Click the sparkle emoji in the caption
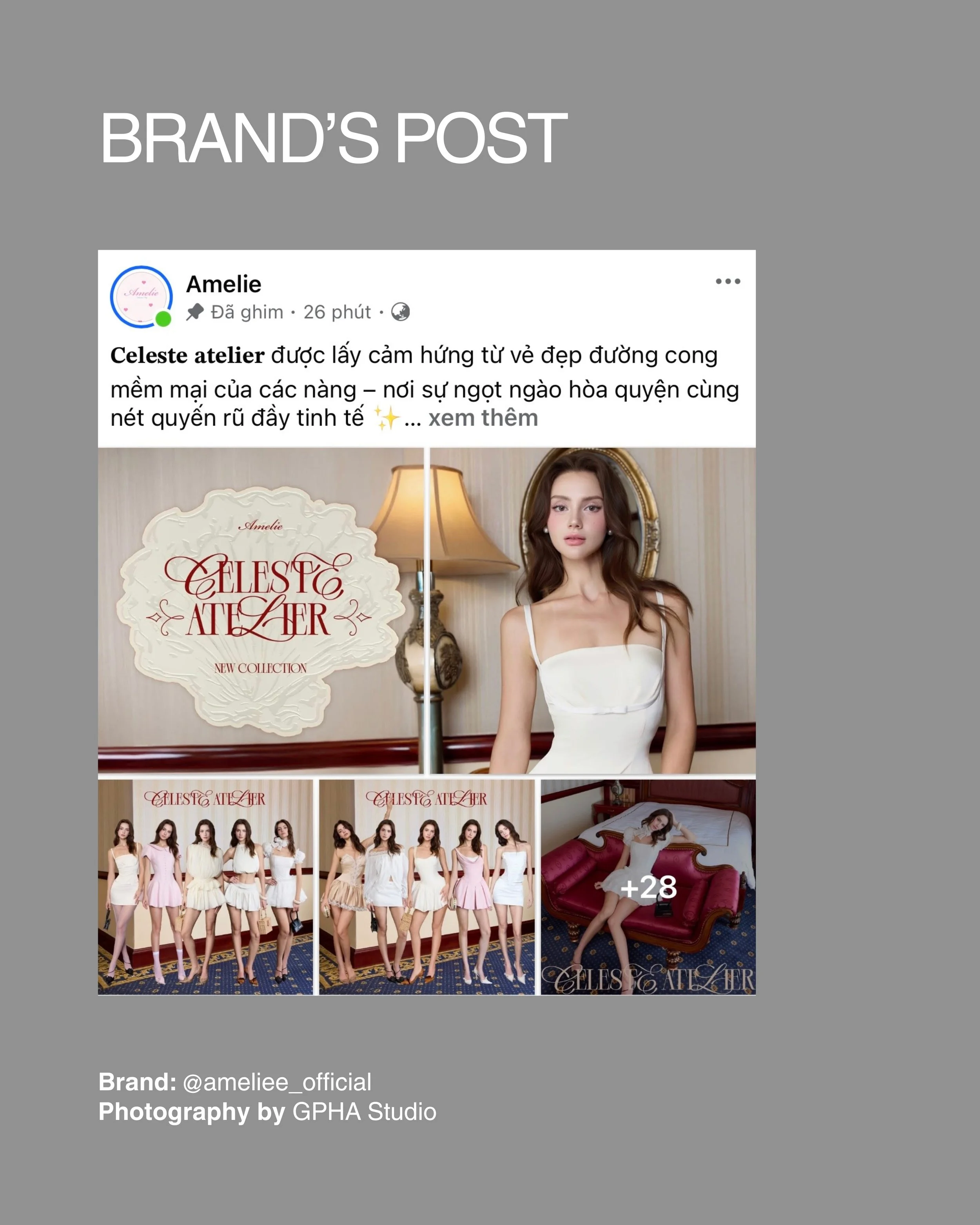 click(387, 418)
